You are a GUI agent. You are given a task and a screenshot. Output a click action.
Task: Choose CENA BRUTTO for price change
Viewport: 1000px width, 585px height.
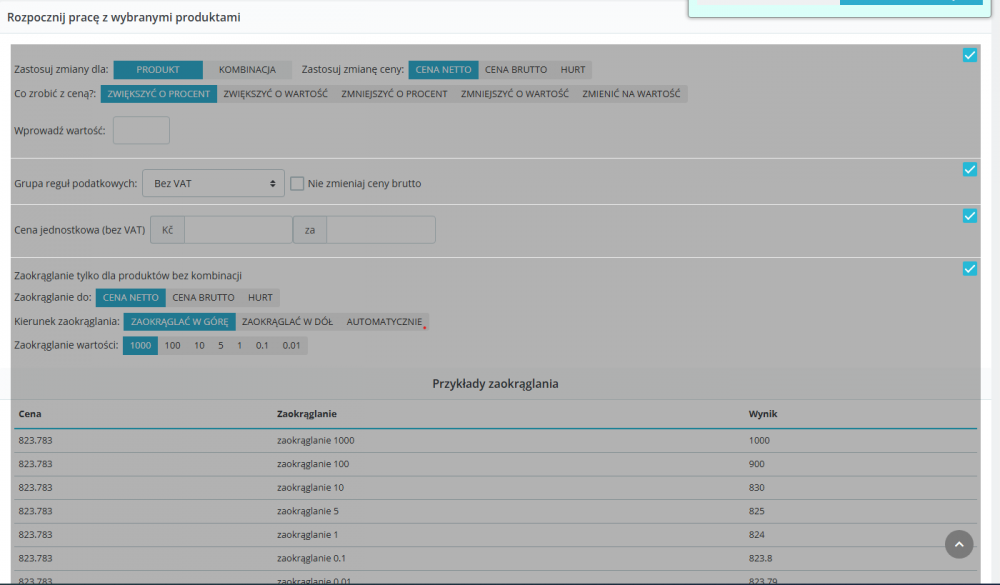coord(516,70)
